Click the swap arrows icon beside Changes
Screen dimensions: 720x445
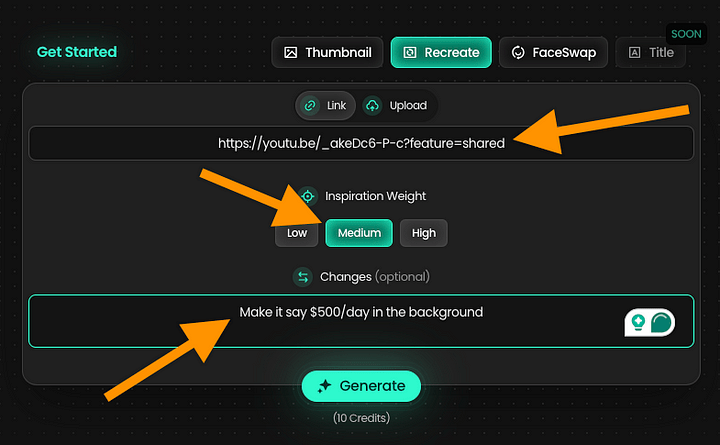point(302,276)
